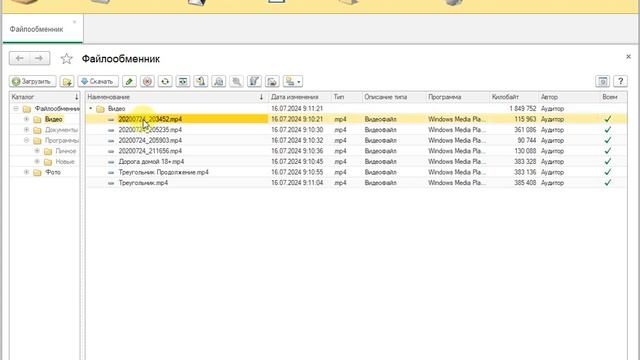Click the Всем column header
The image size is (640, 360).
pyautogui.click(x=613, y=97)
